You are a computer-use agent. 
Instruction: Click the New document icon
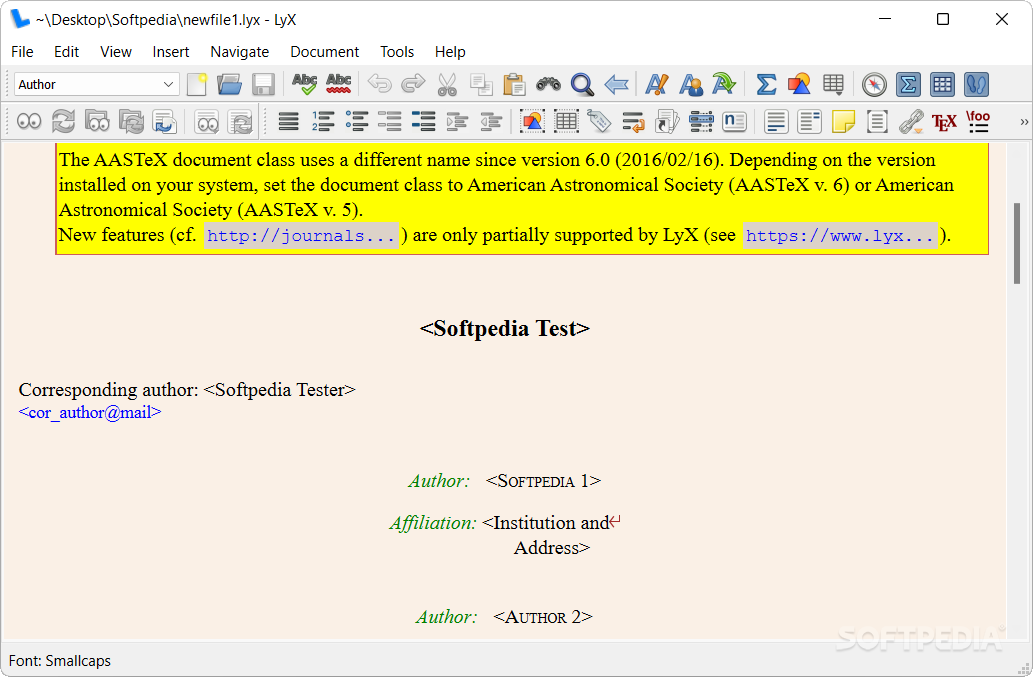[x=196, y=84]
